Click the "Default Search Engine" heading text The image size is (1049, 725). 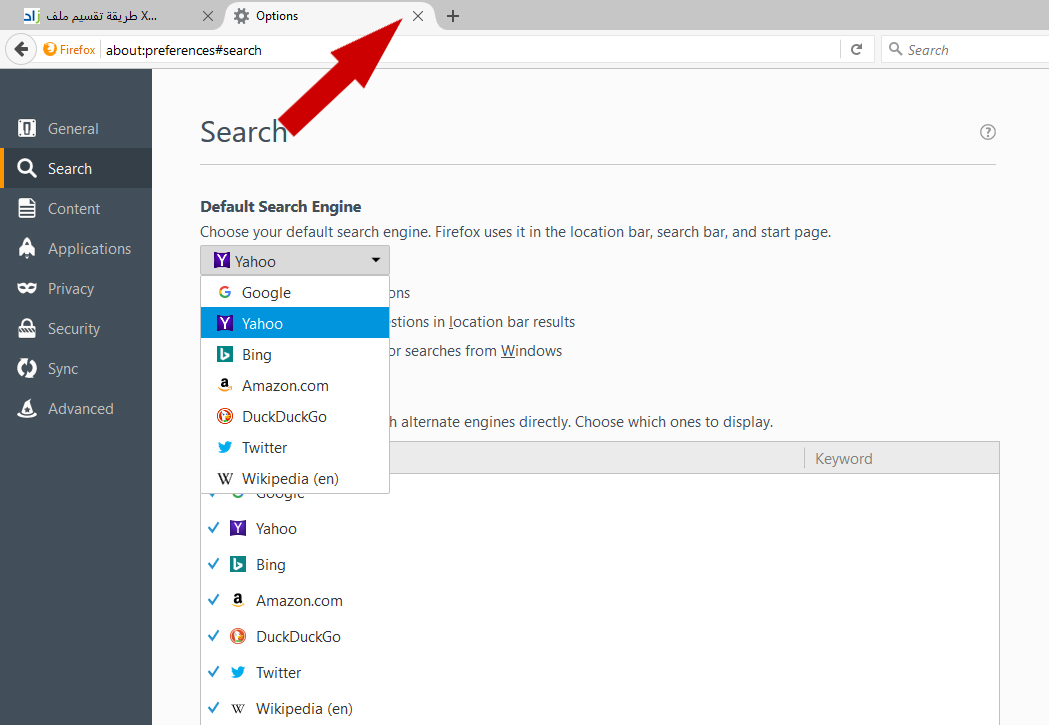[281, 207]
